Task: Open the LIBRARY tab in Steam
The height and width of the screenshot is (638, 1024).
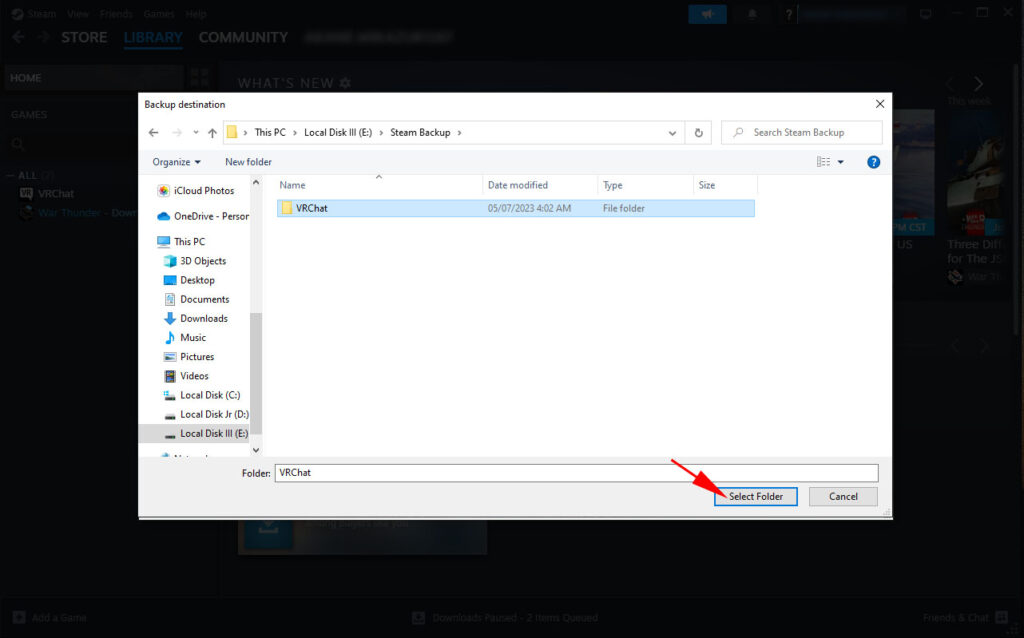Action: click(x=153, y=37)
